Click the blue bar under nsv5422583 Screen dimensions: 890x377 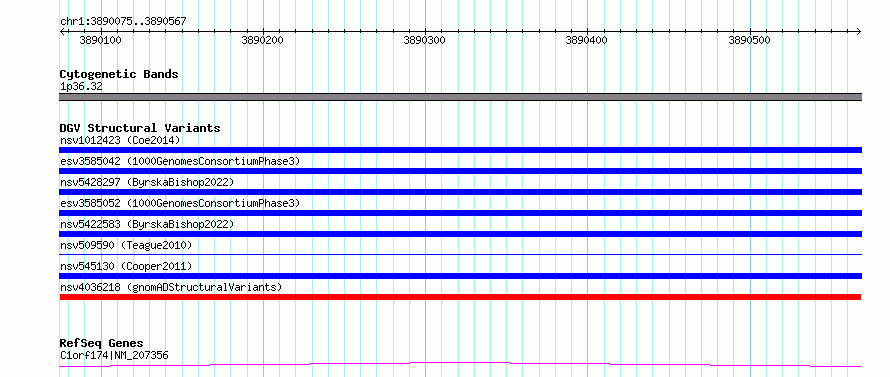click(460, 234)
